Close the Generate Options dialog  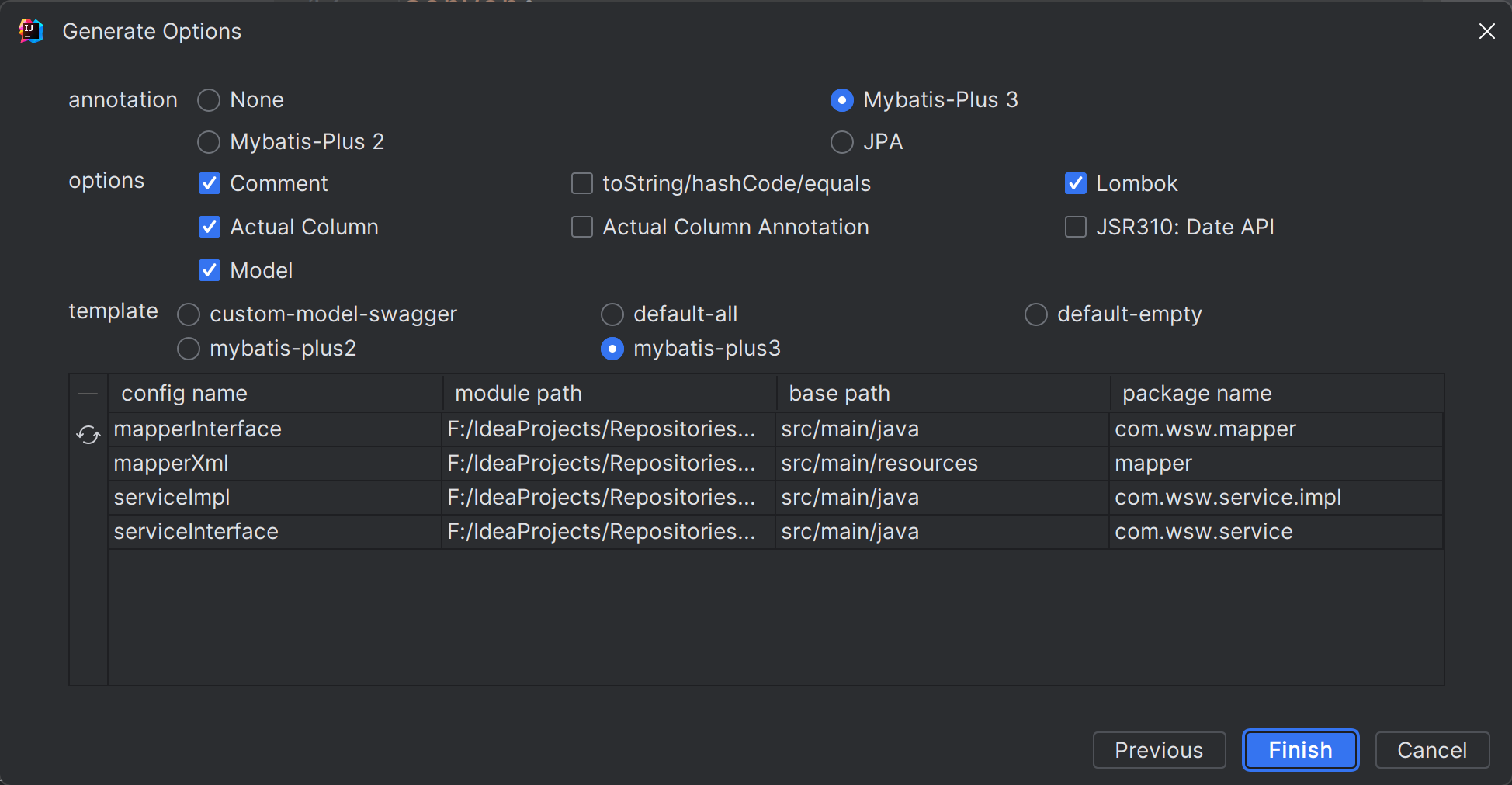pos(1486,31)
